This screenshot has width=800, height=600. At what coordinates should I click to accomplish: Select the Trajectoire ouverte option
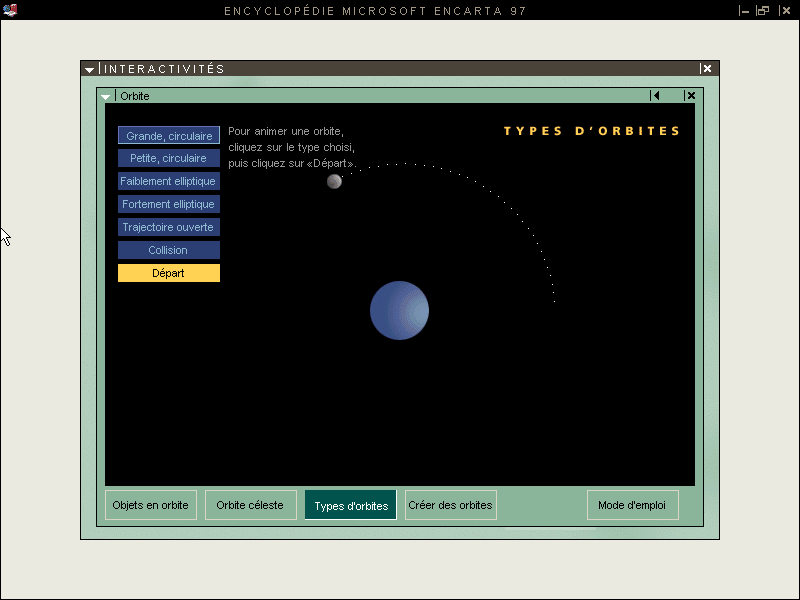coord(169,227)
